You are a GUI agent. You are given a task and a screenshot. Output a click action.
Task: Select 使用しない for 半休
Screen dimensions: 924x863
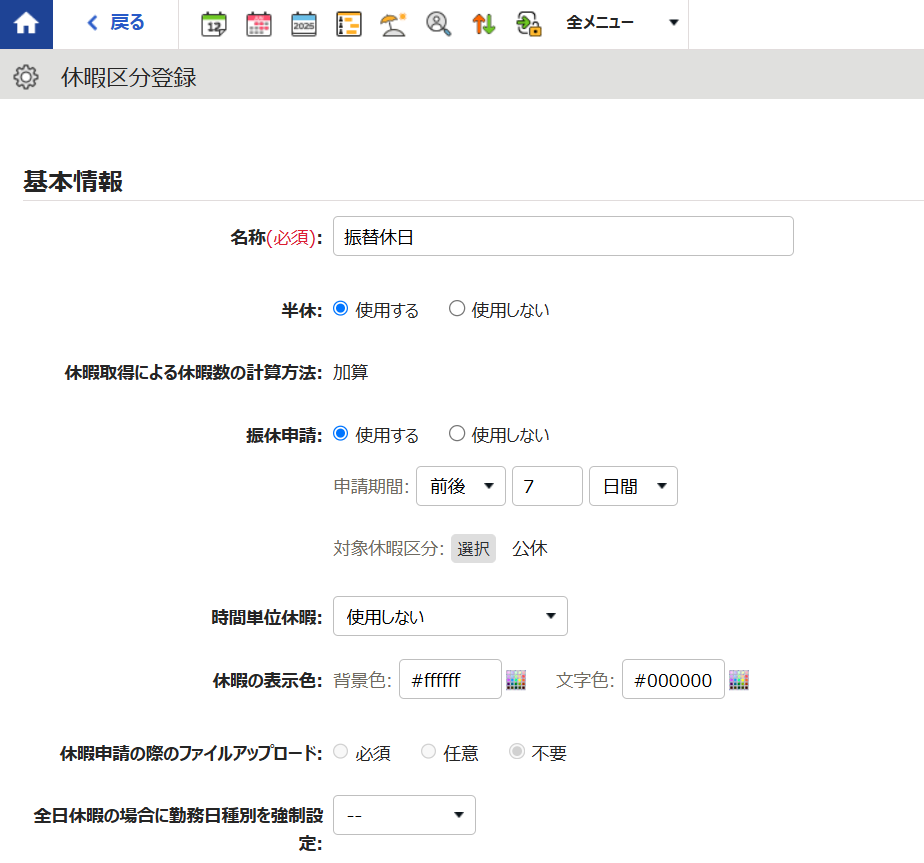click(457, 309)
